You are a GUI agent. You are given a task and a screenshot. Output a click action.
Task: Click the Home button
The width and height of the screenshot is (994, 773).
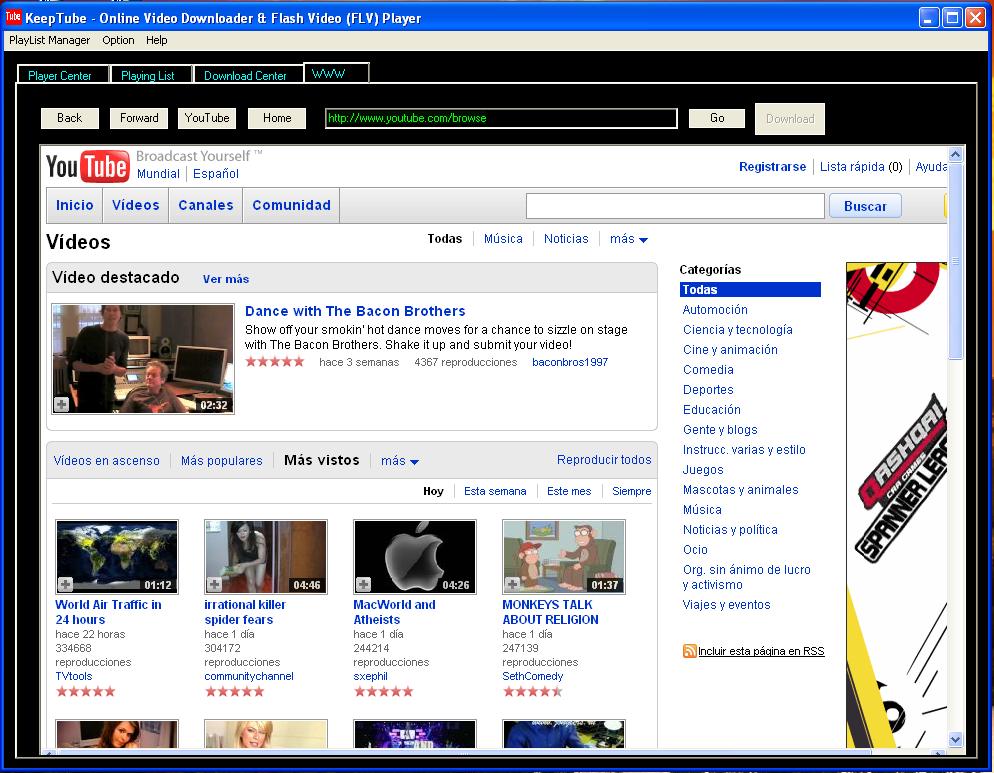[x=277, y=118]
